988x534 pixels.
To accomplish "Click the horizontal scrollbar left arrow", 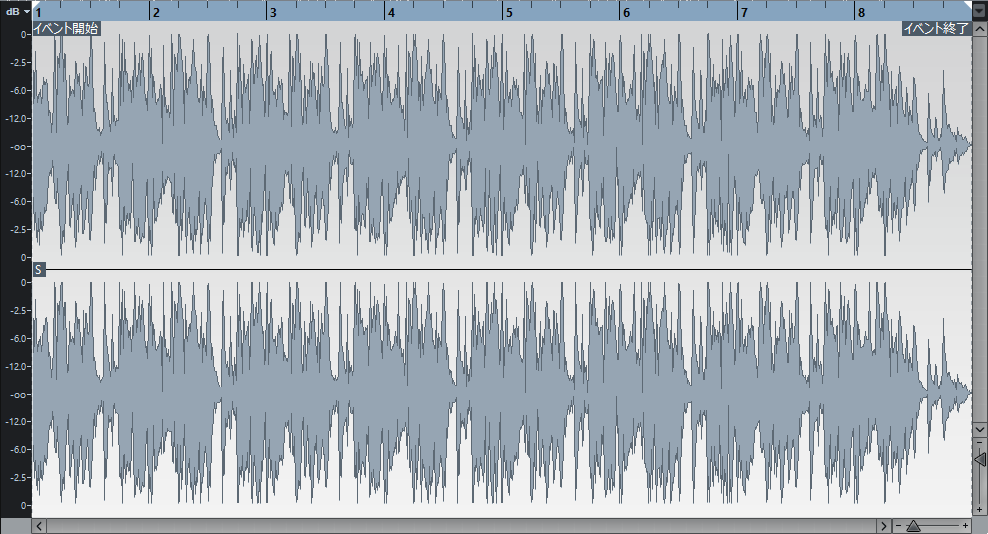I will pos(39,526).
